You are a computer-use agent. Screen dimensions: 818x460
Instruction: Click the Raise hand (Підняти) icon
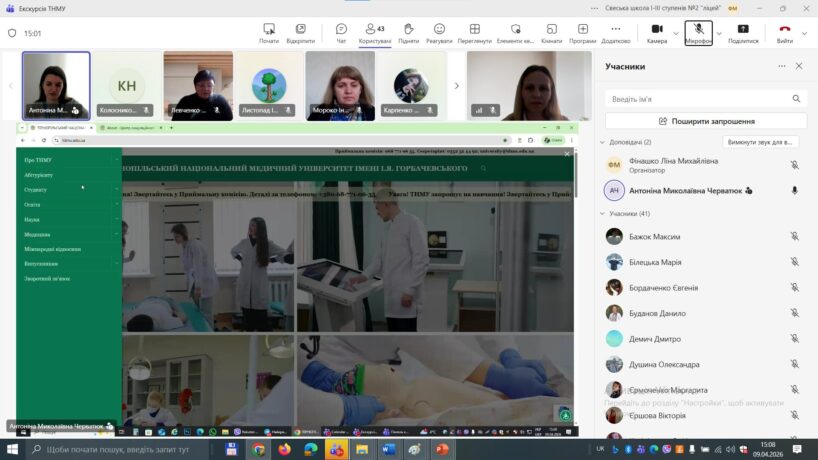(408, 33)
